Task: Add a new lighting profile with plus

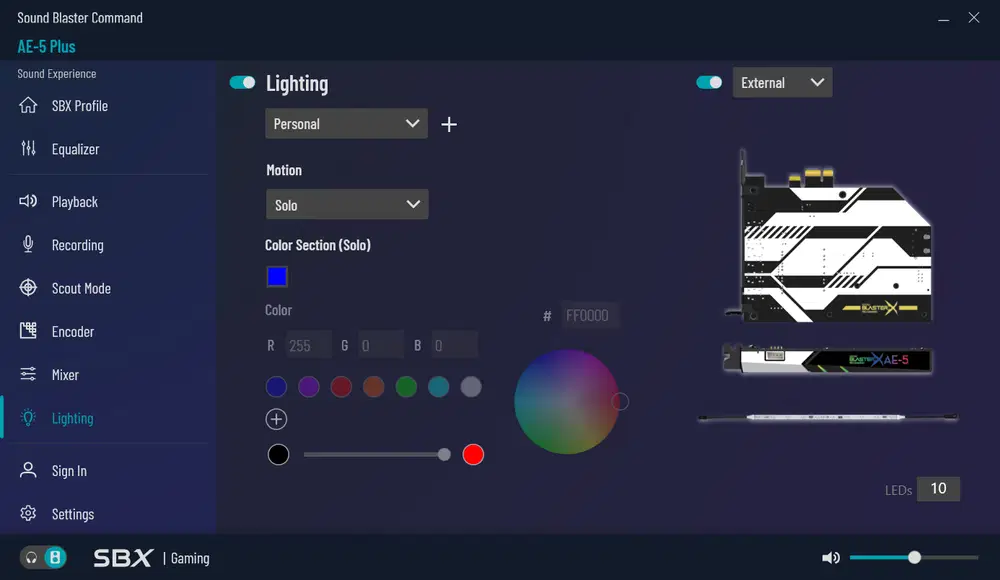Action: 449,124
